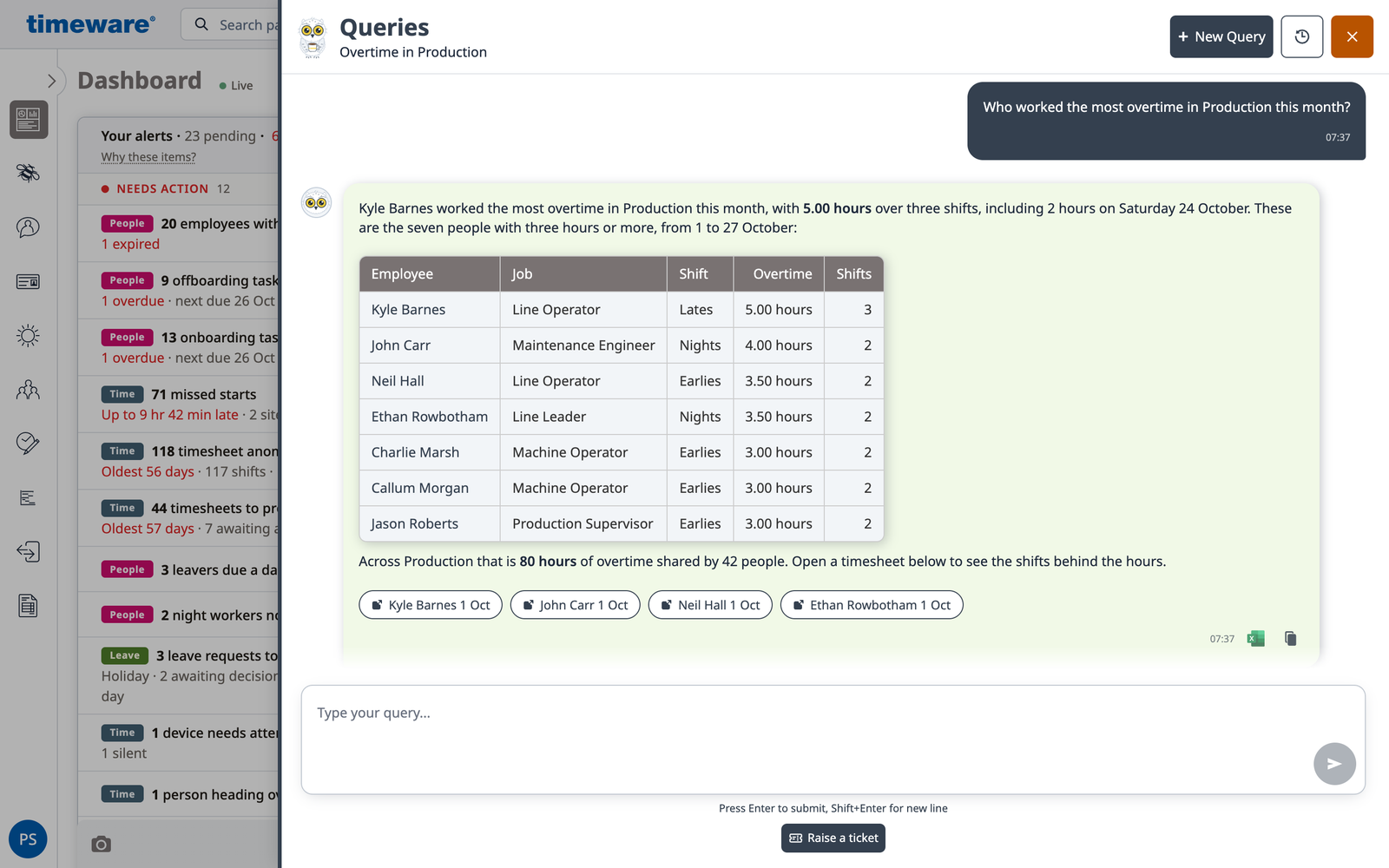Copy the answer with the clipboard icon
This screenshot has width=1389, height=868.
click(1290, 639)
